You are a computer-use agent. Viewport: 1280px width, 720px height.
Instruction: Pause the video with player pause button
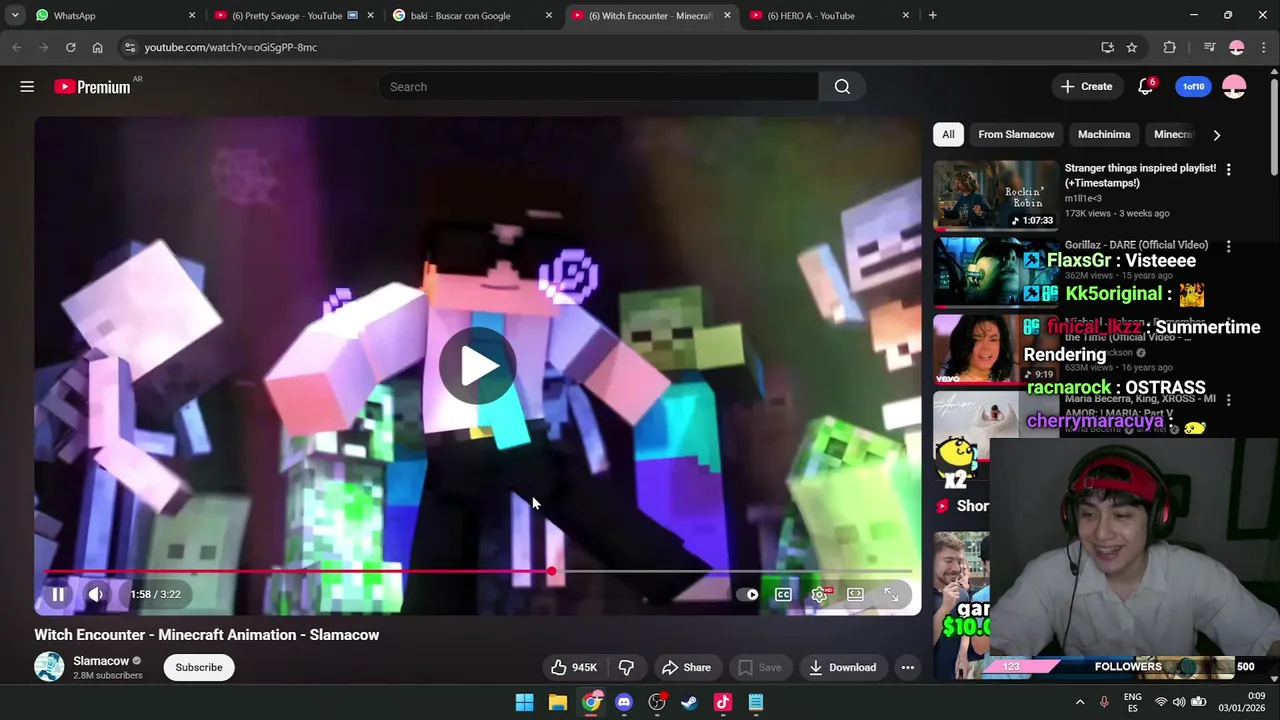tap(58, 594)
